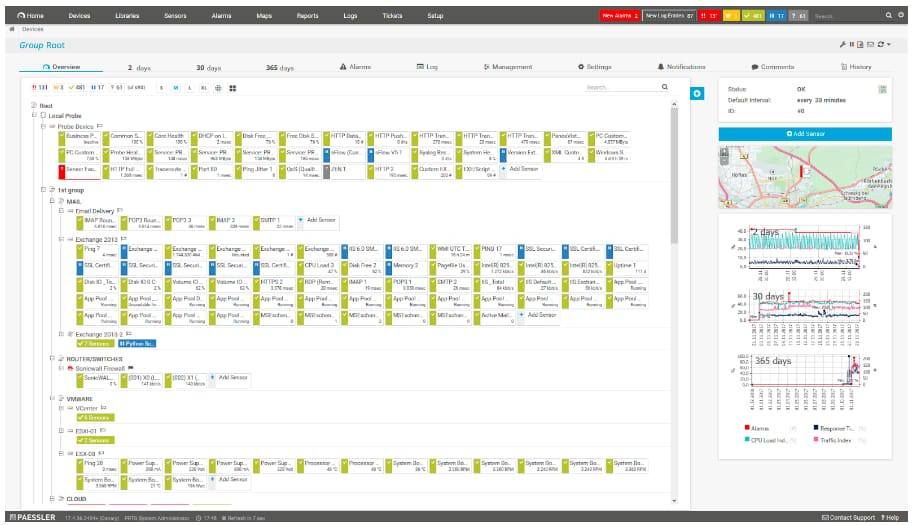The width and height of the screenshot is (914, 525).
Task: Toggle the green 481 up filter
Action: pyautogui.click(x=76, y=87)
